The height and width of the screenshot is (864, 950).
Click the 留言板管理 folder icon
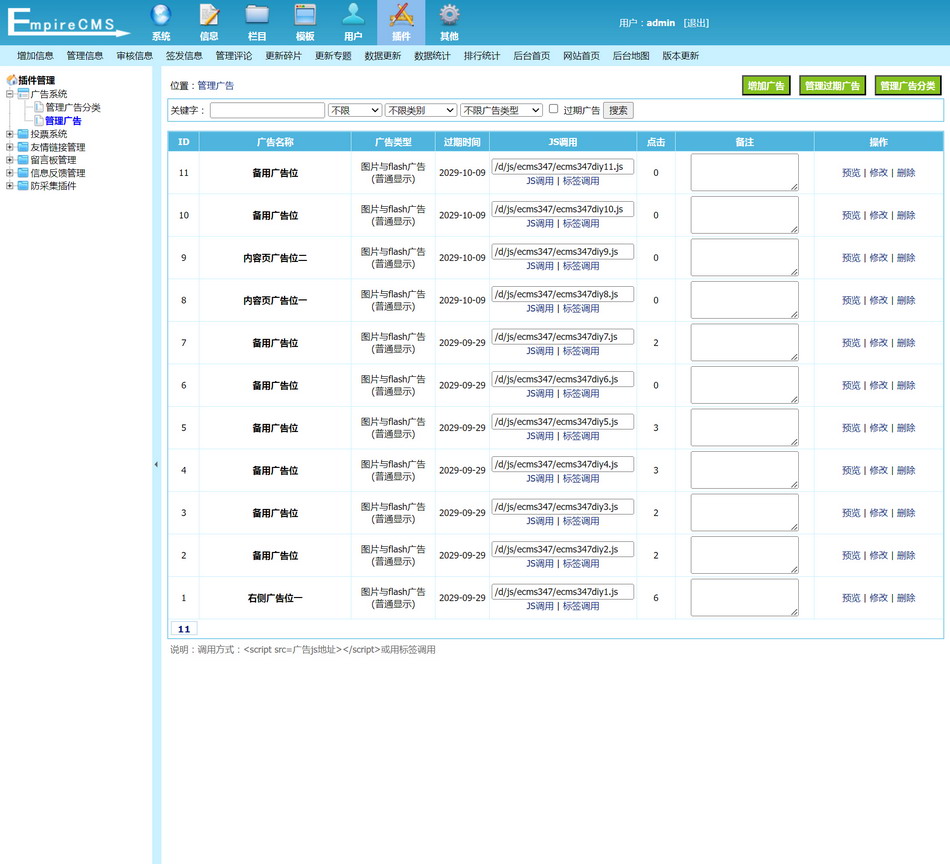click(23, 160)
